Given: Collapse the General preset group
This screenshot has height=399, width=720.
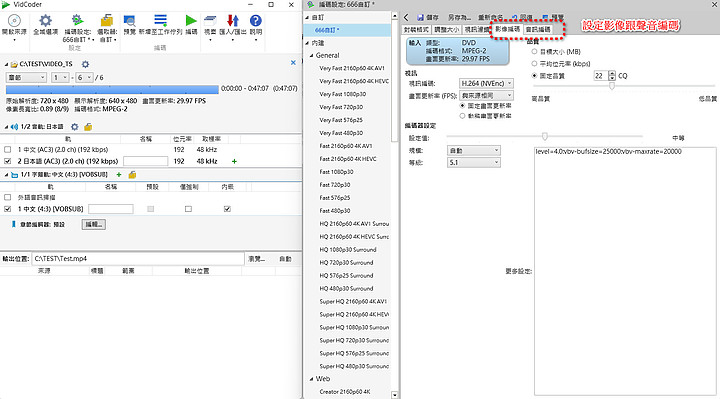Looking at the screenshot, I should pos(311,56).
